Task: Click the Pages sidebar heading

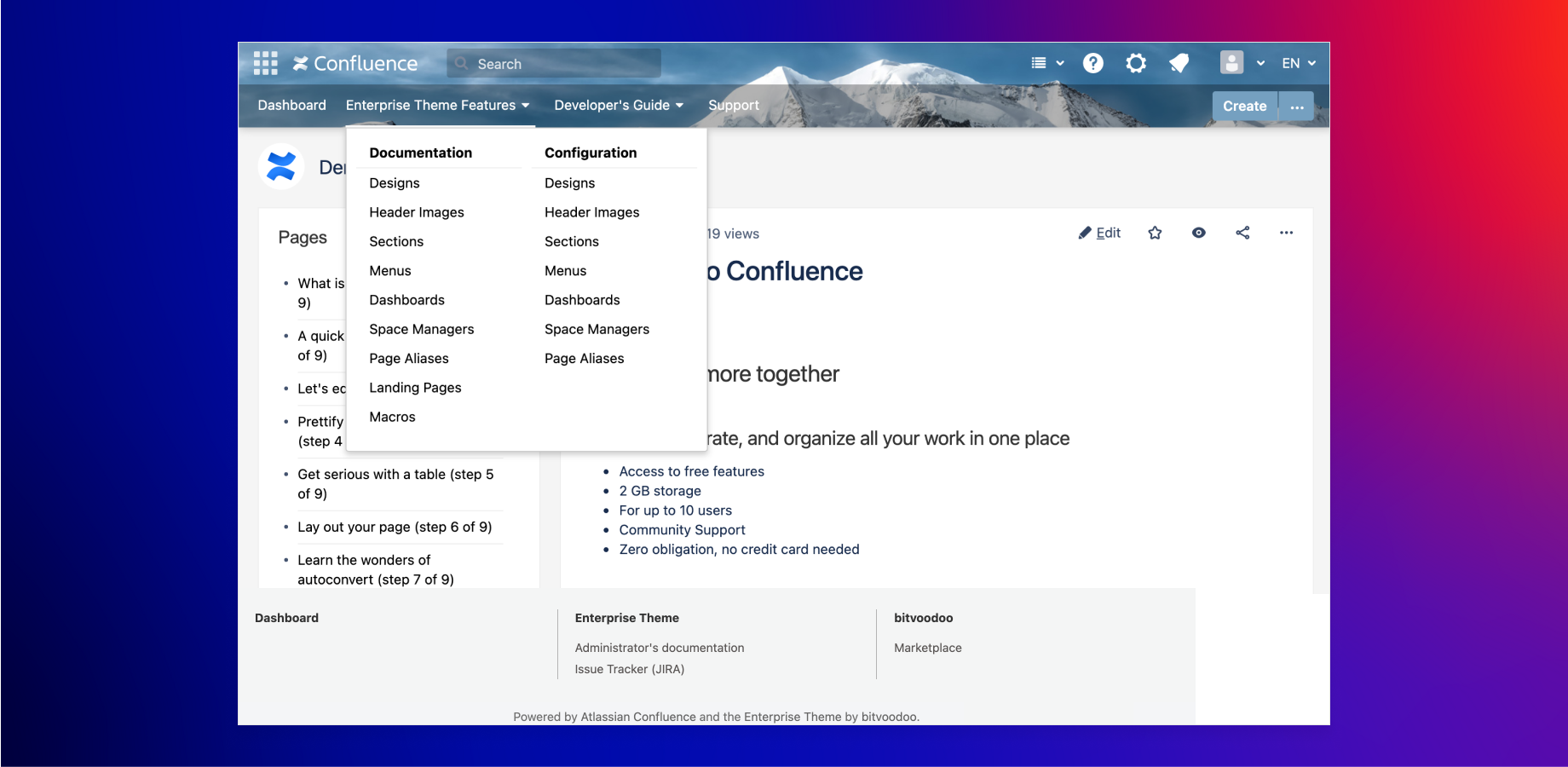Action: 303,238
